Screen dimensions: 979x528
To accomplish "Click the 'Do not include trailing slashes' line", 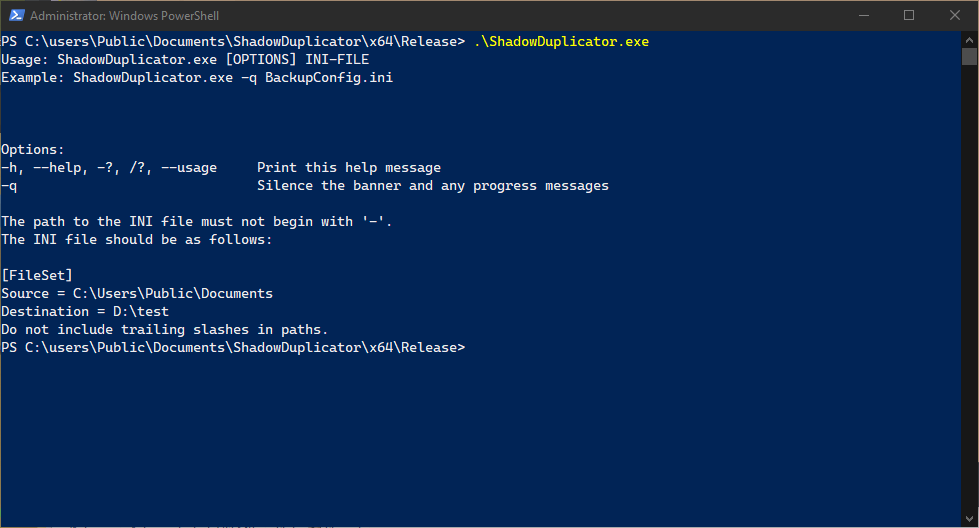I will click(x=164, y=330).
